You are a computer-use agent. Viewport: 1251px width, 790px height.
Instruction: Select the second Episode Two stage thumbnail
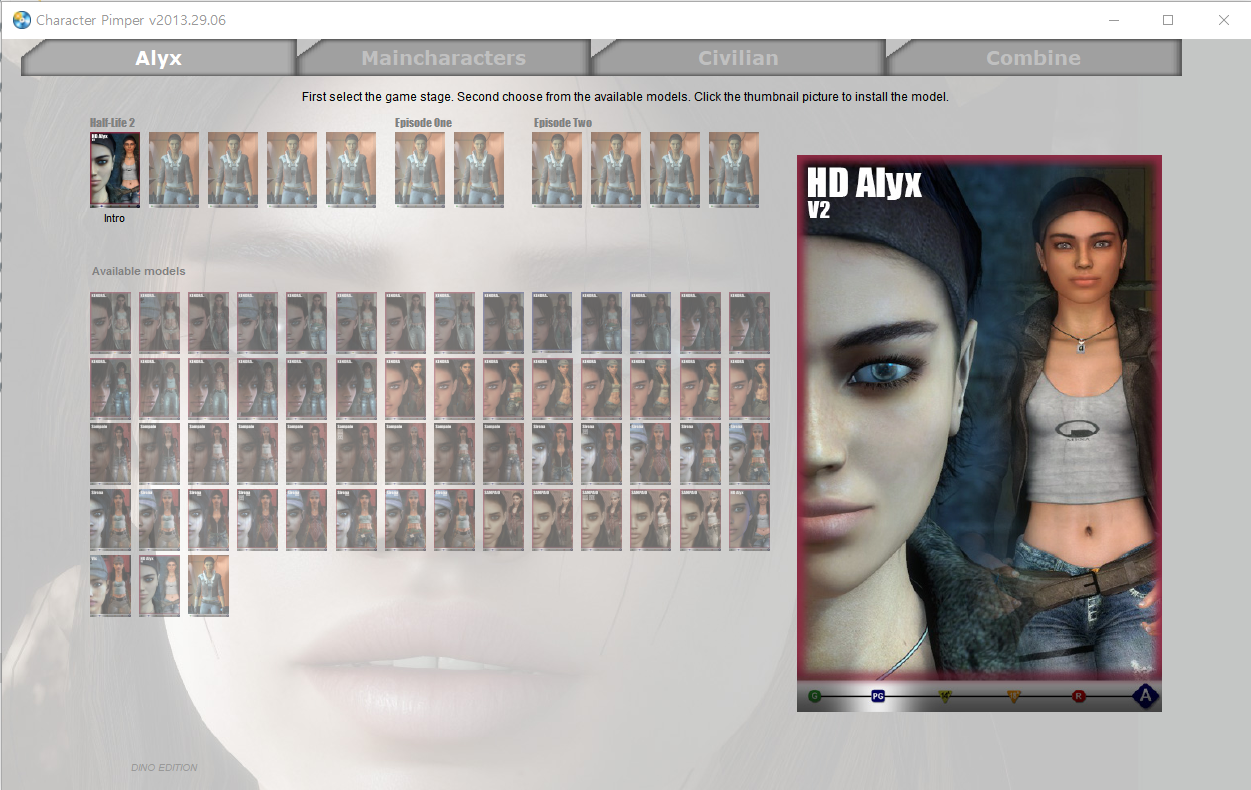[x=616, y=169]
